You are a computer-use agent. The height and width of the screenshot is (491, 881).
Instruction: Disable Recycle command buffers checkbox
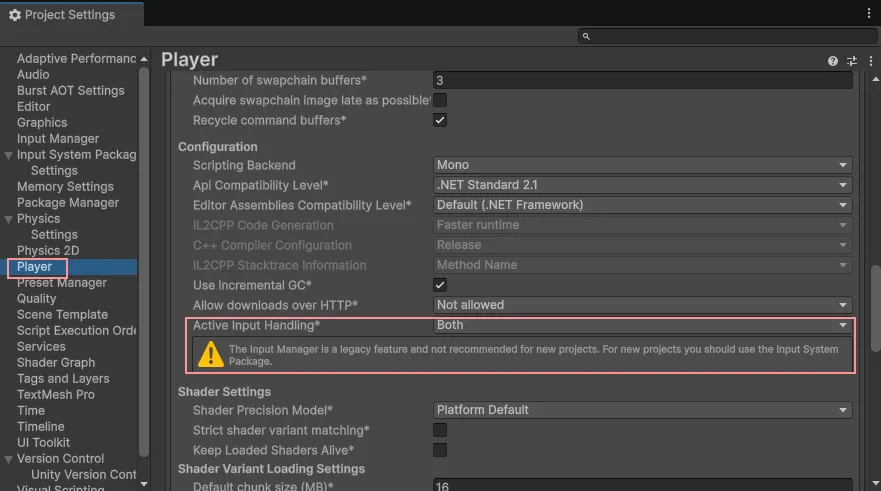pyautogui.click(x=440, y=120)
